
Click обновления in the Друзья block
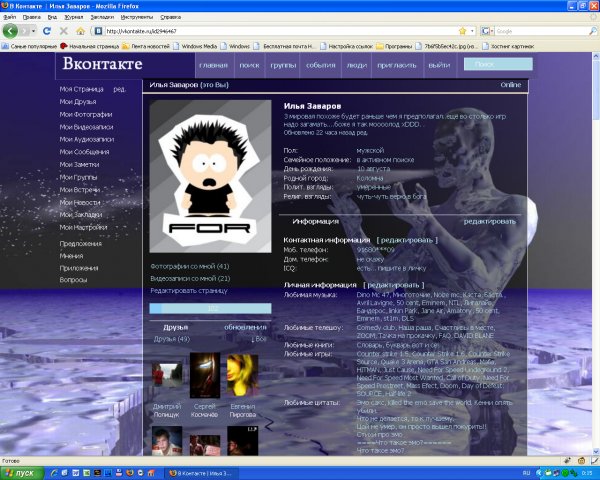click(x=245, y=328)
